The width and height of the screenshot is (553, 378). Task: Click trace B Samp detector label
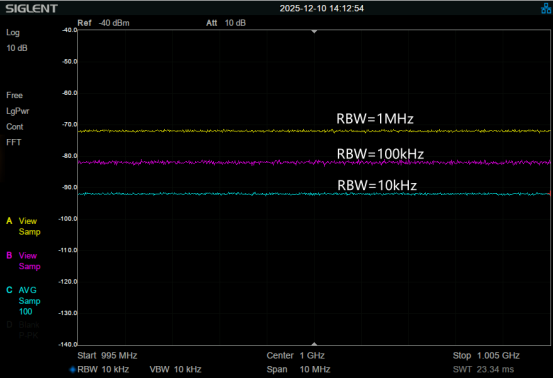30,267
